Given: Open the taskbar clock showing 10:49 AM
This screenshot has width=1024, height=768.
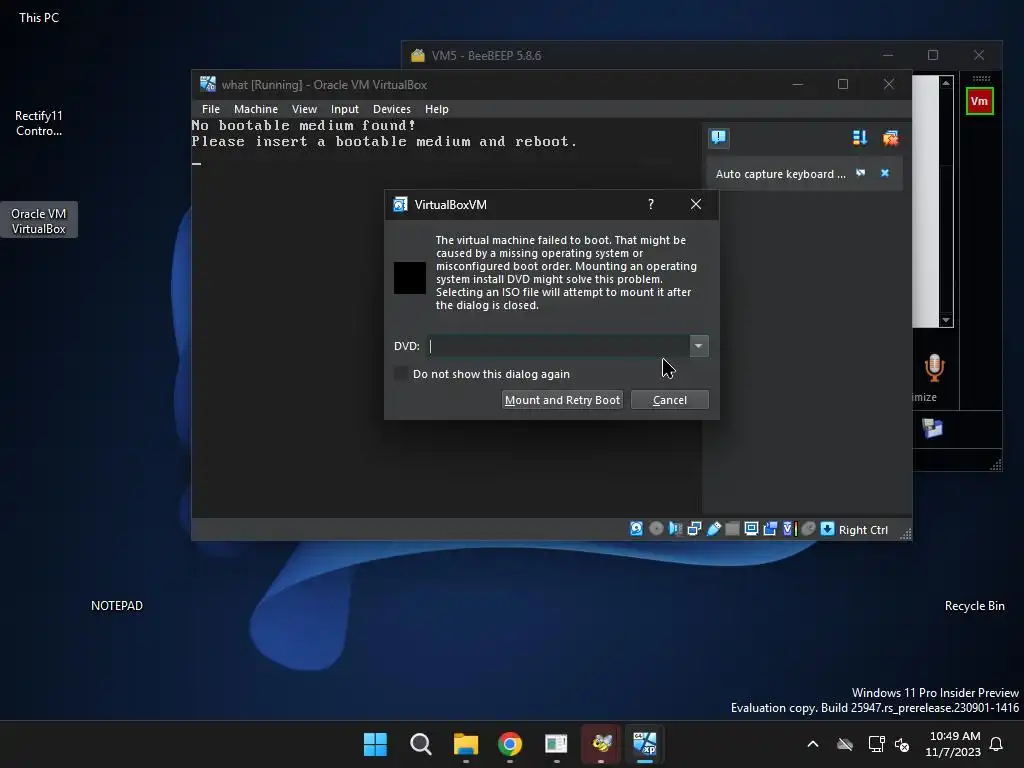Looking at the screenshot, I should (x=953, y=744).
